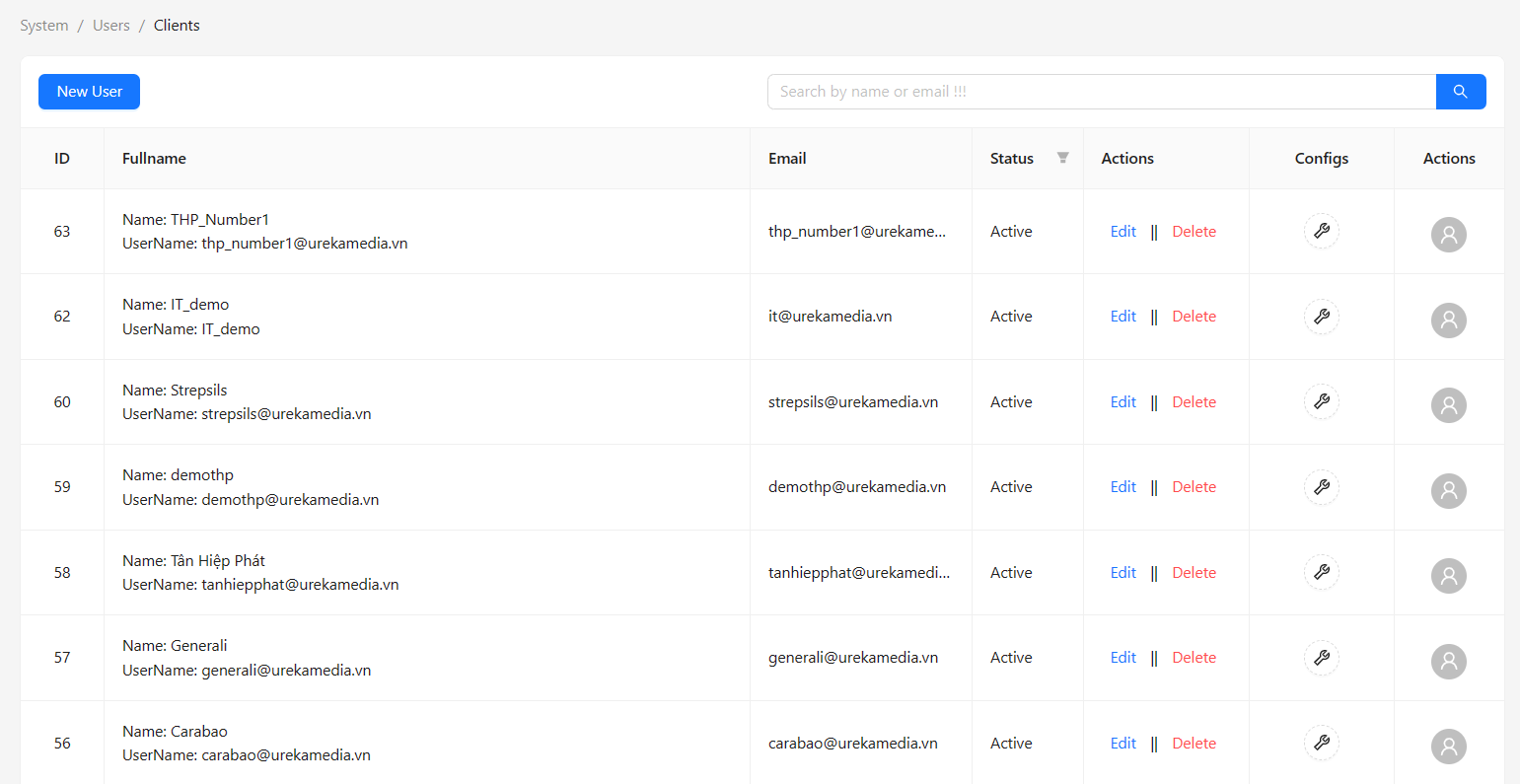Click ID cell 58

pyautogui.click(x=62, y=573)
